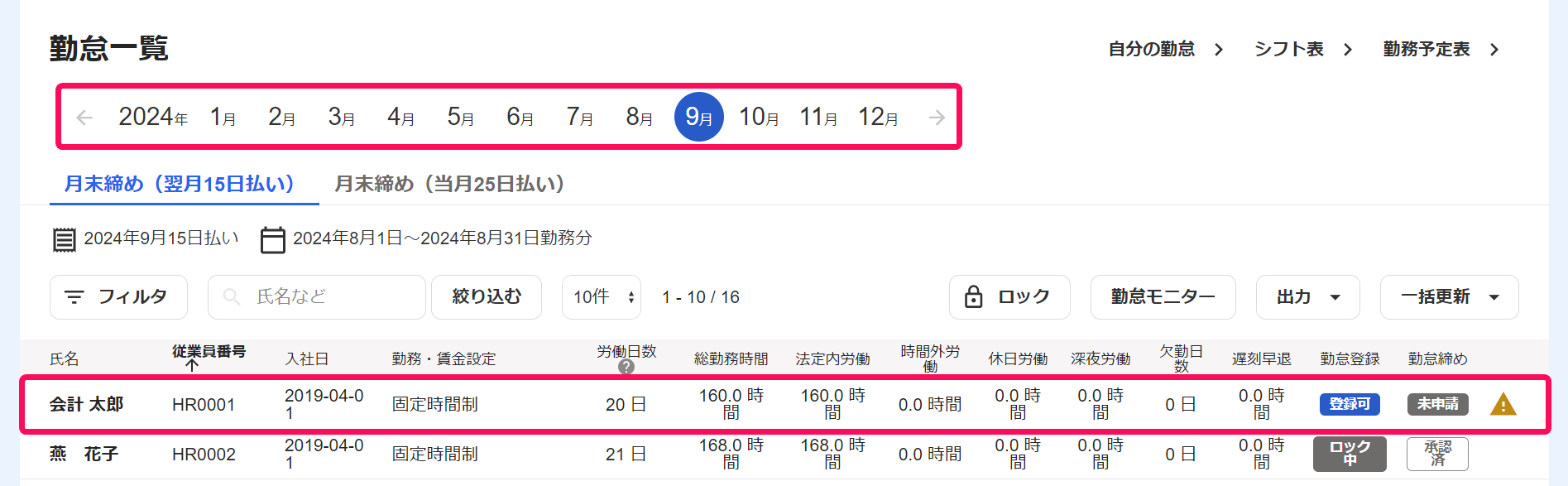Expand the 出力 dropdown
Image resolution: width=1568 pixels, height=486 pixels.
click(x=1308, y=297)
